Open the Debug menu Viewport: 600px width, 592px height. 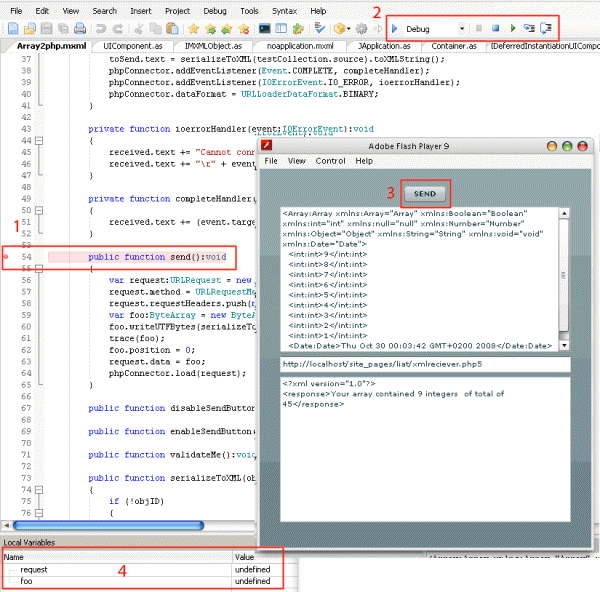coord(215,11)
